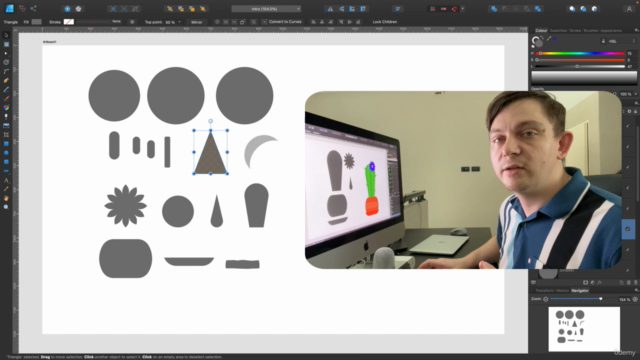Click the Top point 50 % field
This screenshot has width=640, height=360.
(171, 22)
